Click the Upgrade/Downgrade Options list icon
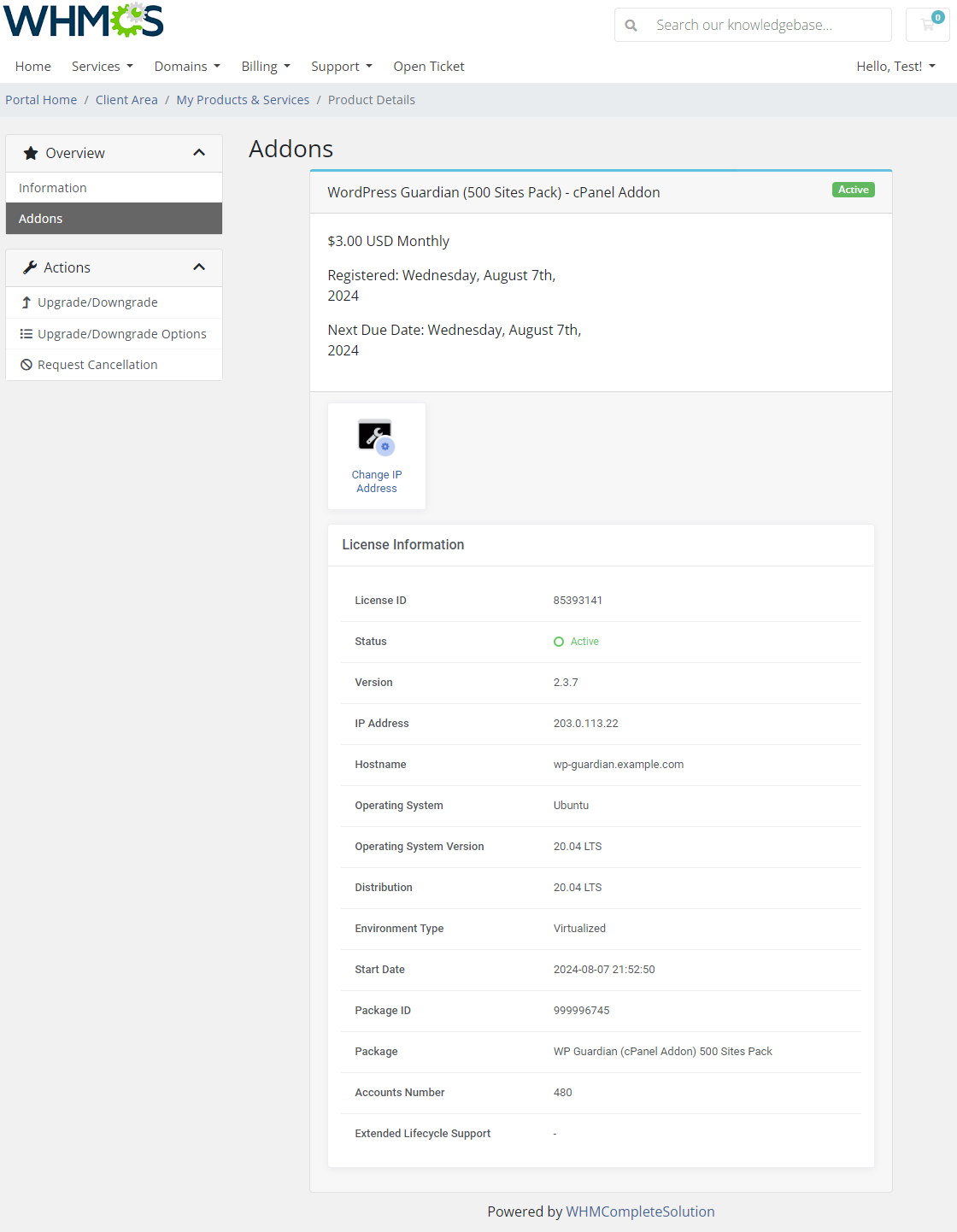Image resolution: width=957 pixels, height=1232 pixels. (x=26, y=333)
